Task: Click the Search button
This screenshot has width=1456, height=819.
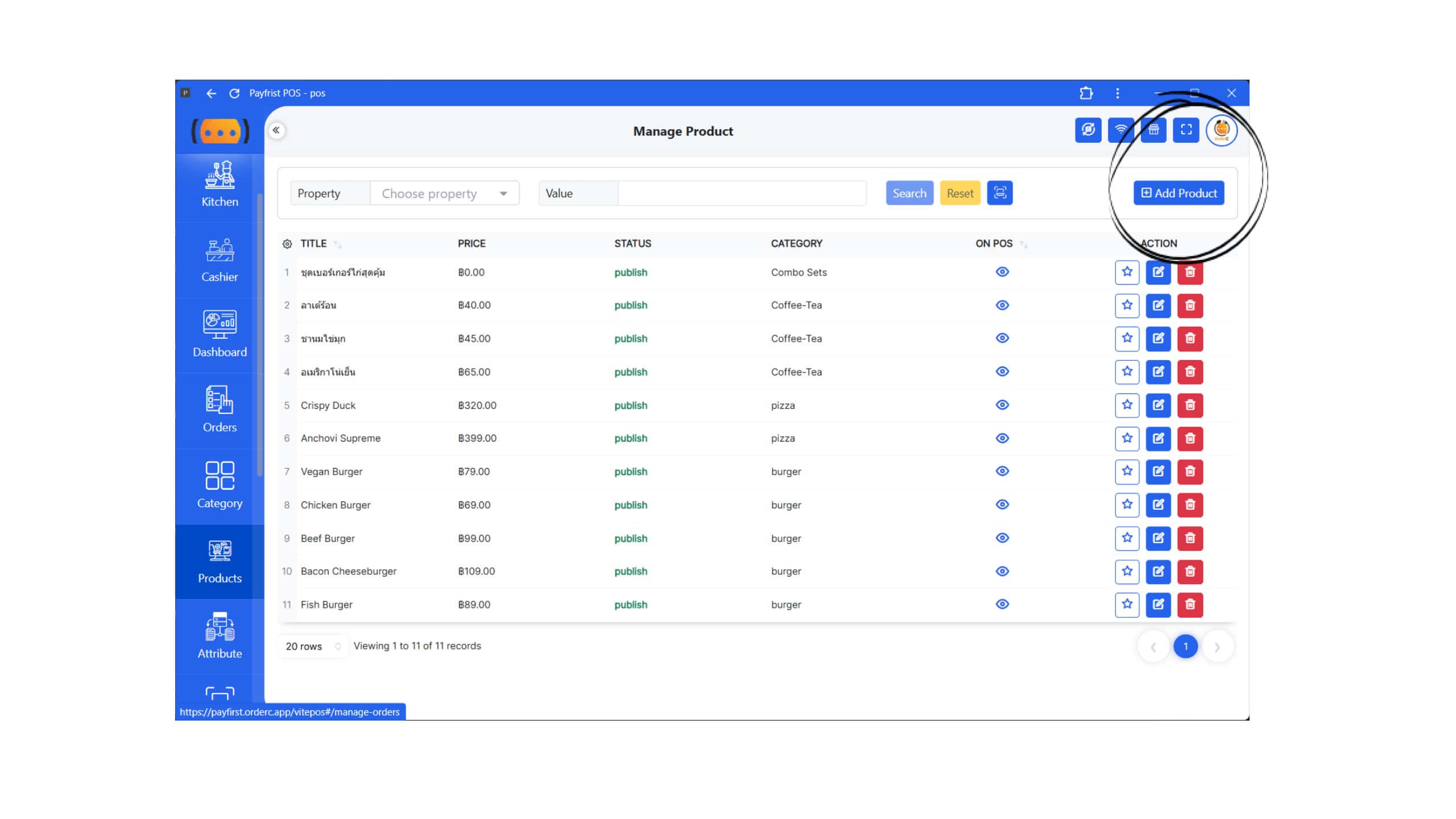Action: coord(909,193)
